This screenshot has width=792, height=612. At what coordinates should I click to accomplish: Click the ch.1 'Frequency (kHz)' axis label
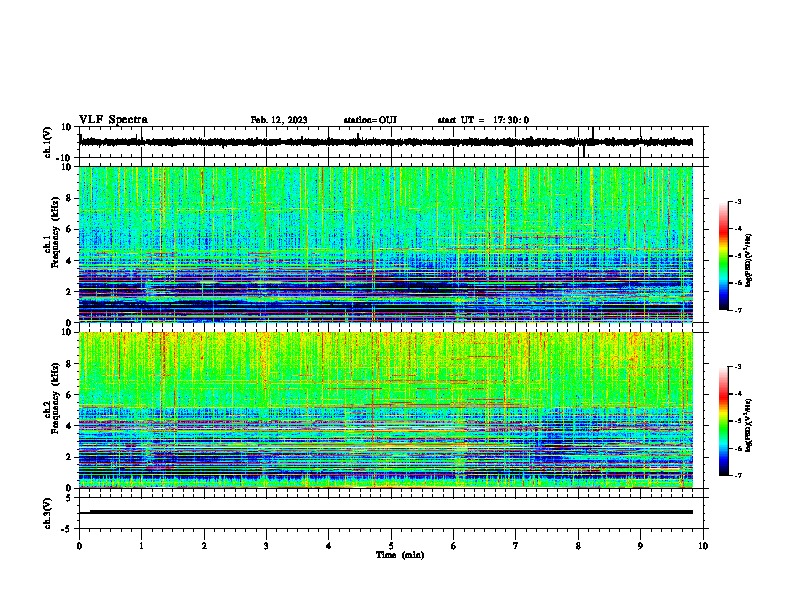coord(55,233)
